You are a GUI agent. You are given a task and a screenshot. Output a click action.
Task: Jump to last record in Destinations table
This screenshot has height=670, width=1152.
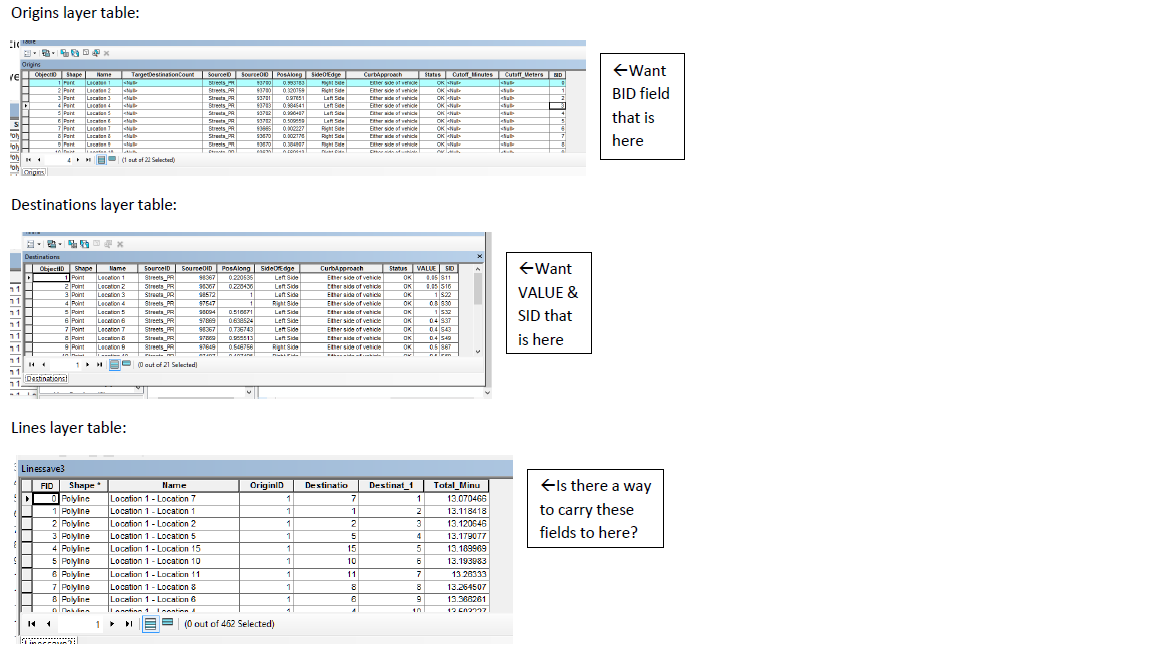click(100, 364)
